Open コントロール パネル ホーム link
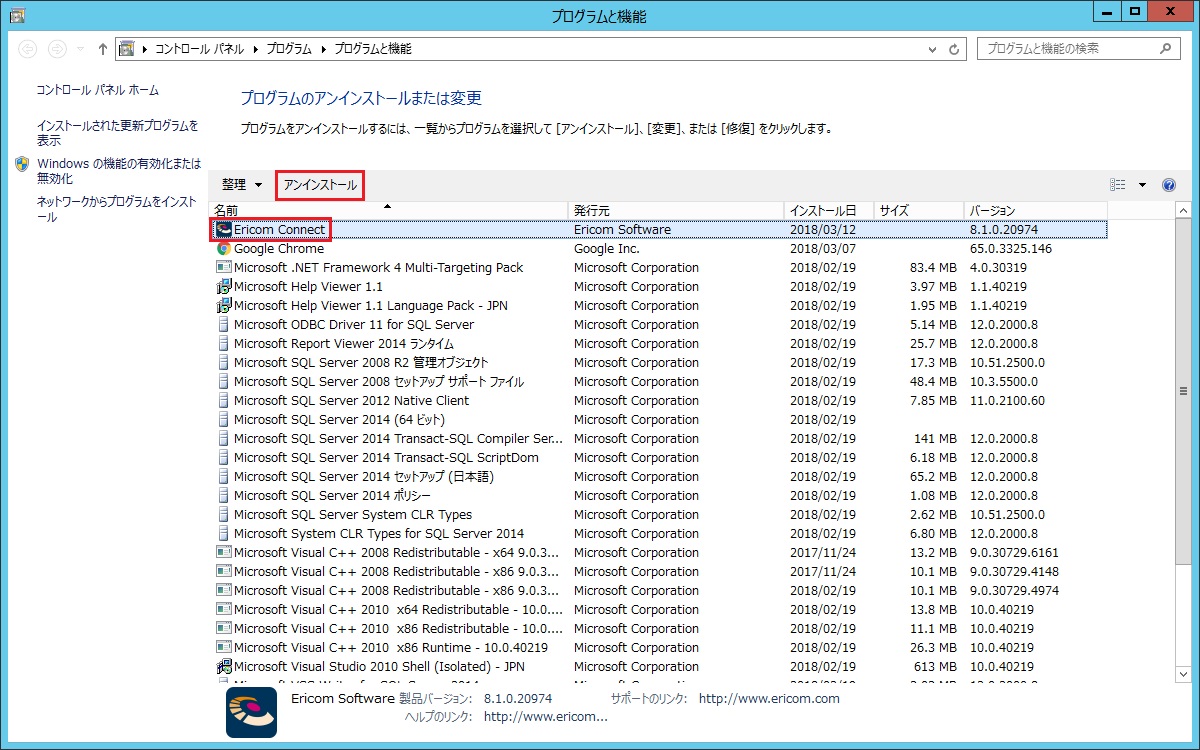Screen dimensions: 1200x750 coord(97,90)
